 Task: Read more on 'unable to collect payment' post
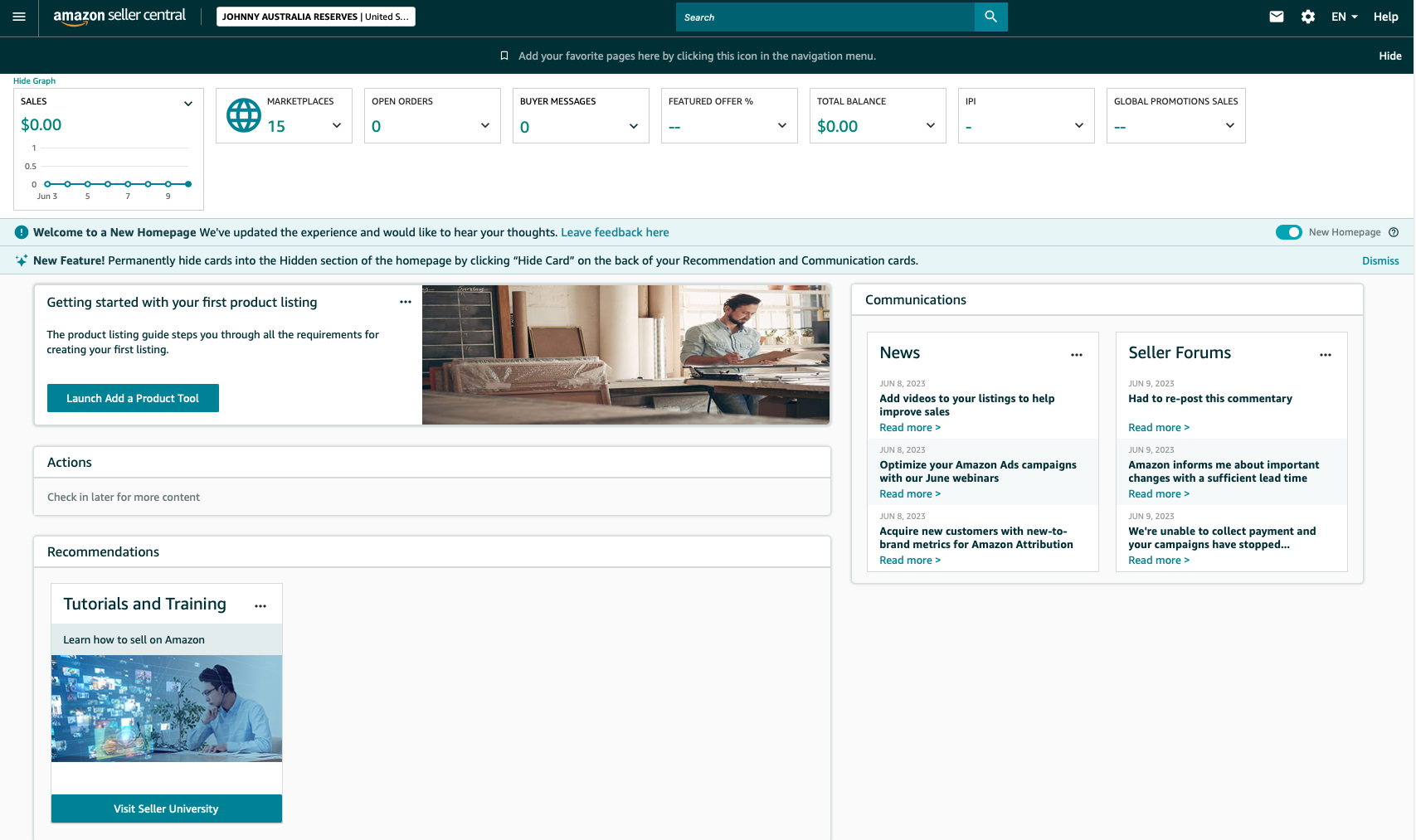click(x=1159, y=561)
